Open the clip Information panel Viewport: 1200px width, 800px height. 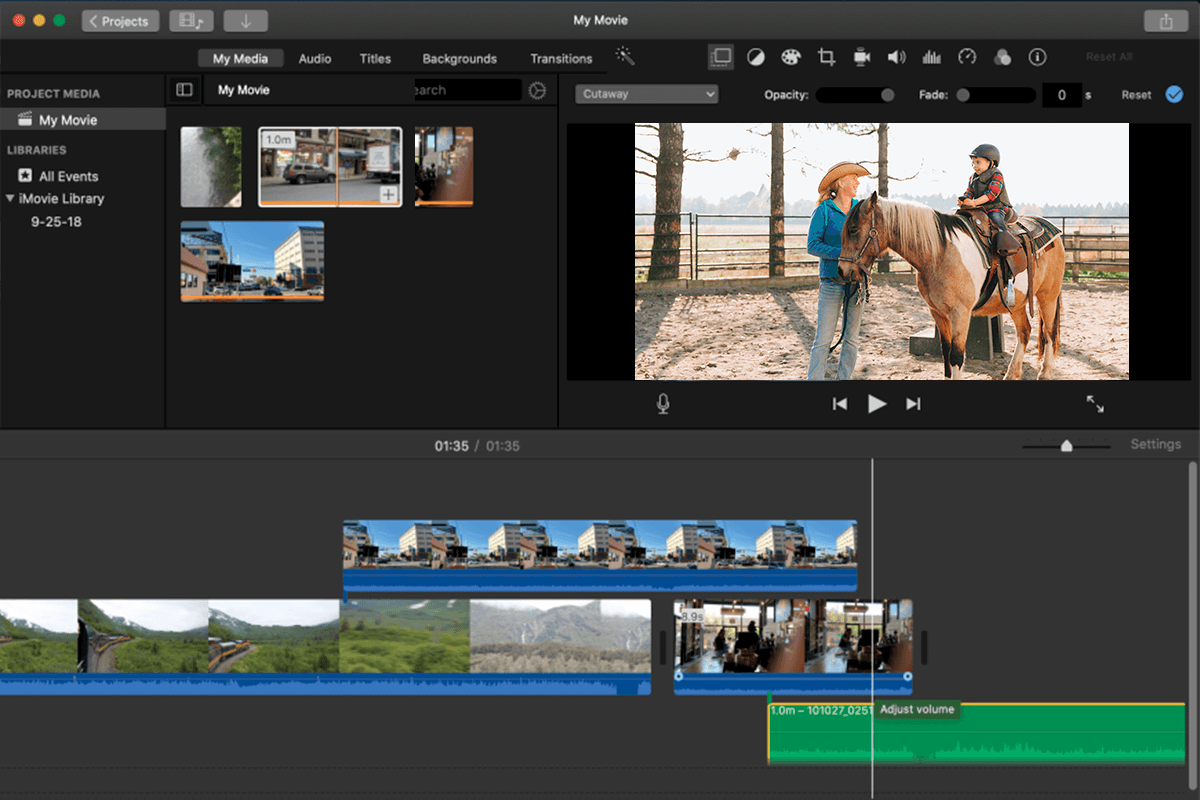[x=1037, y=57]
